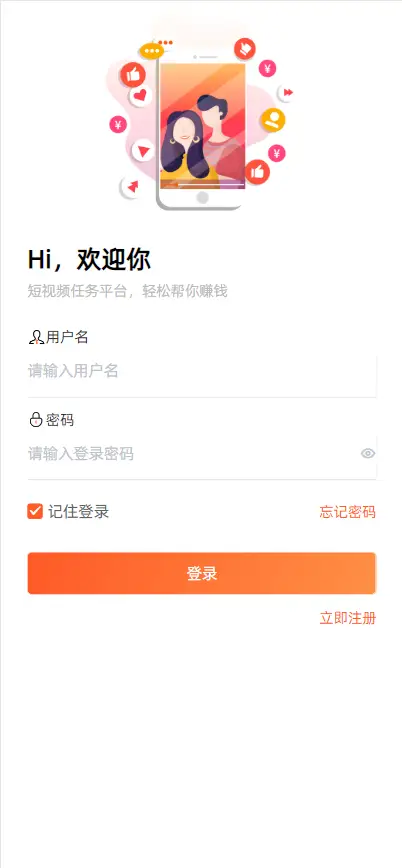Image resolution: width=402 pixels, height=868 pixels.
Task: Click the thumbs-up icon next to the heart
Action: [x=133, y=75]
